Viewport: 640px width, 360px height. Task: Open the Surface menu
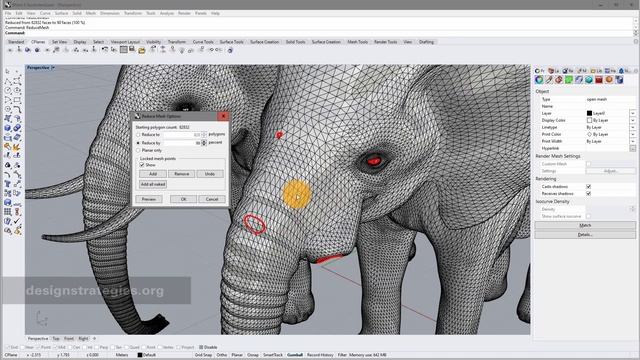(61, 13)
